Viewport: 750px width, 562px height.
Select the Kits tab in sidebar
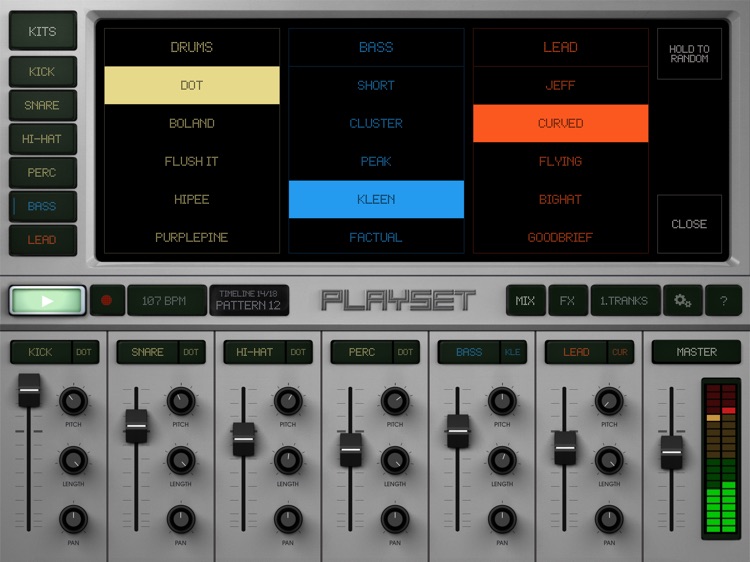[x=42, y=31]
